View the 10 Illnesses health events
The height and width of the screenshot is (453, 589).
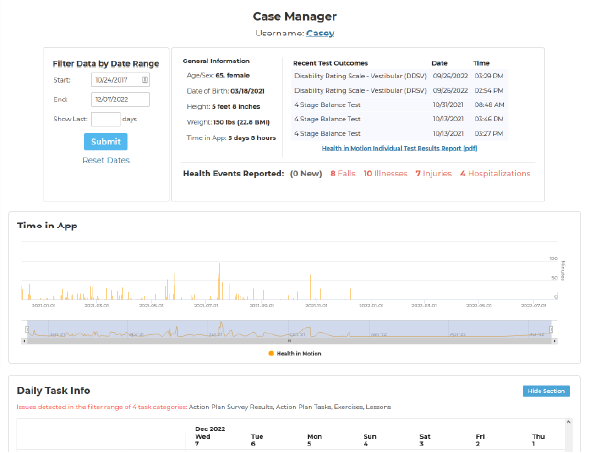[x=385, y=173]
